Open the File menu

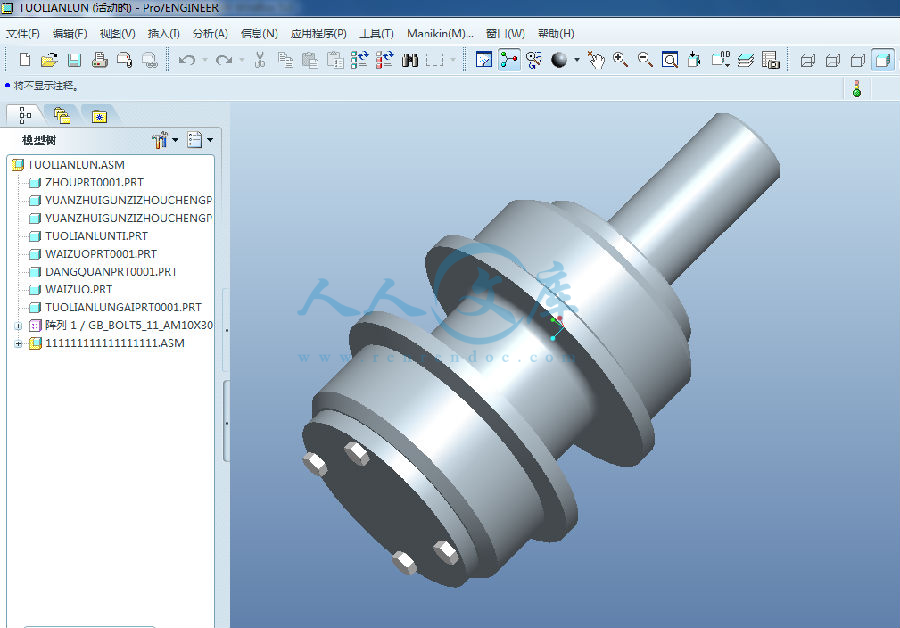[22, 33]
